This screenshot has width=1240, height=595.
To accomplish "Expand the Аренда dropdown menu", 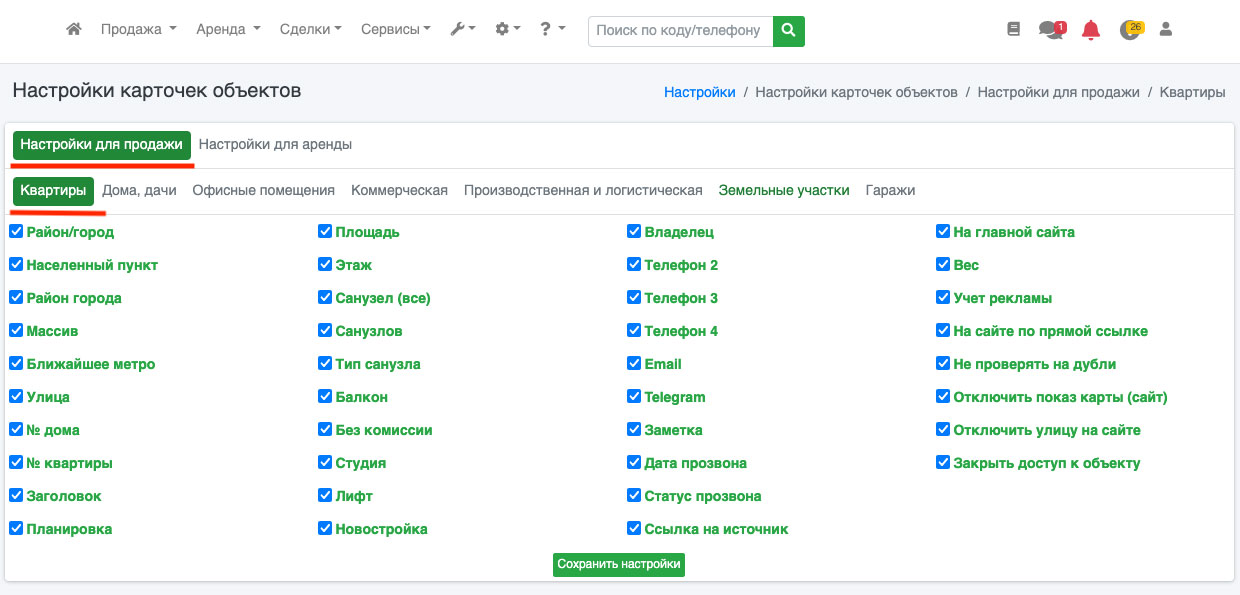I will pos(228,30).
